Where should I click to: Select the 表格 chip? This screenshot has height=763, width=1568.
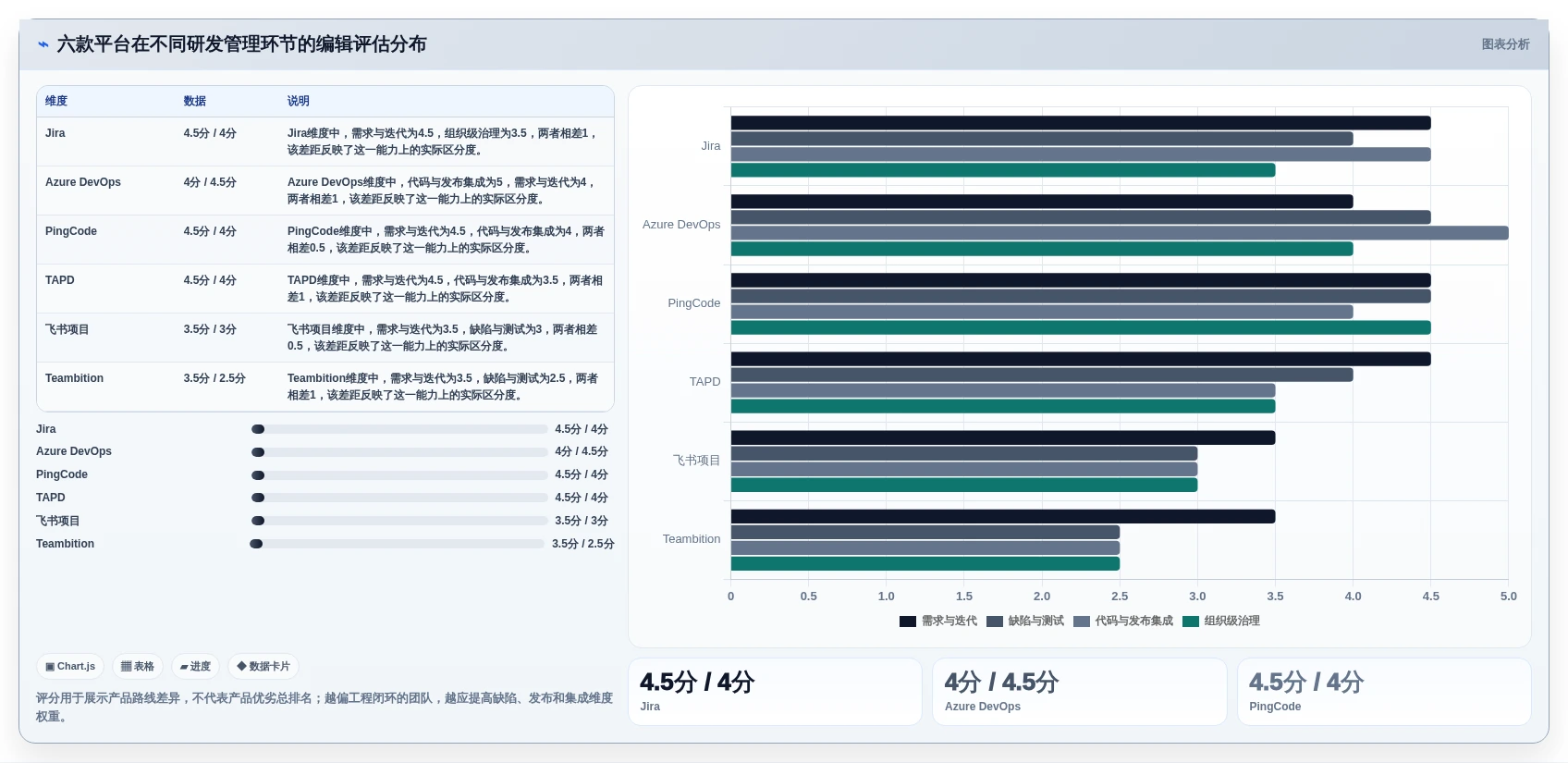click(x=138, y=666)
